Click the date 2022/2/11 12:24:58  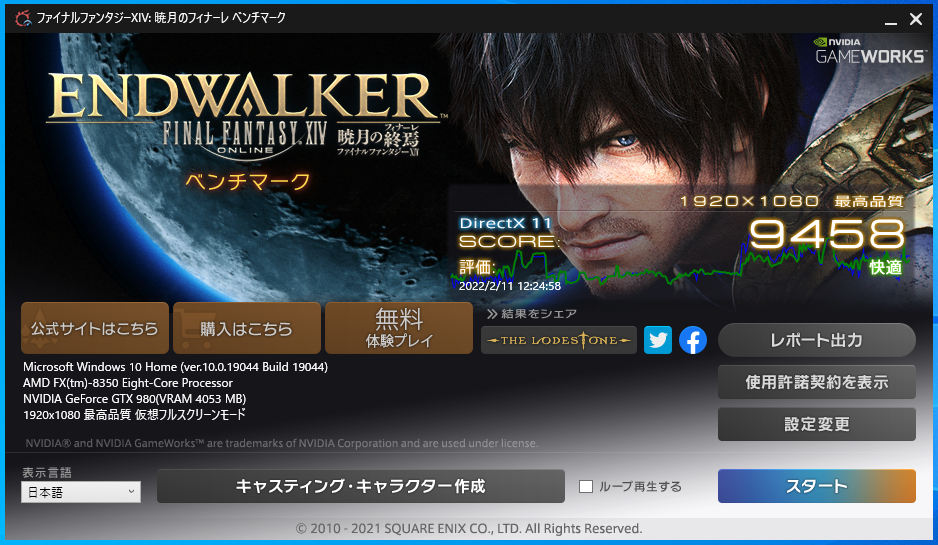pos(510,286)
